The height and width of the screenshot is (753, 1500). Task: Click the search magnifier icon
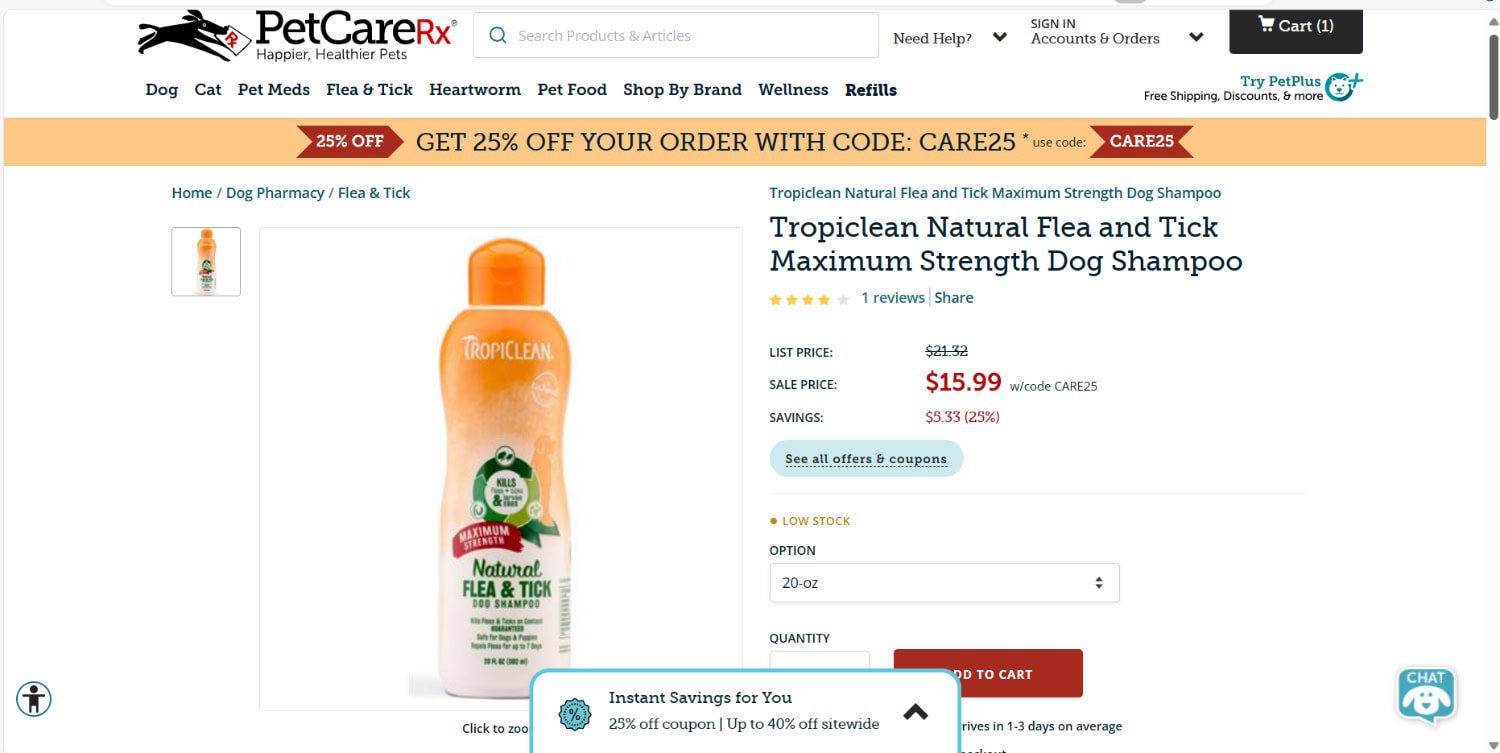tap(497, 34)
